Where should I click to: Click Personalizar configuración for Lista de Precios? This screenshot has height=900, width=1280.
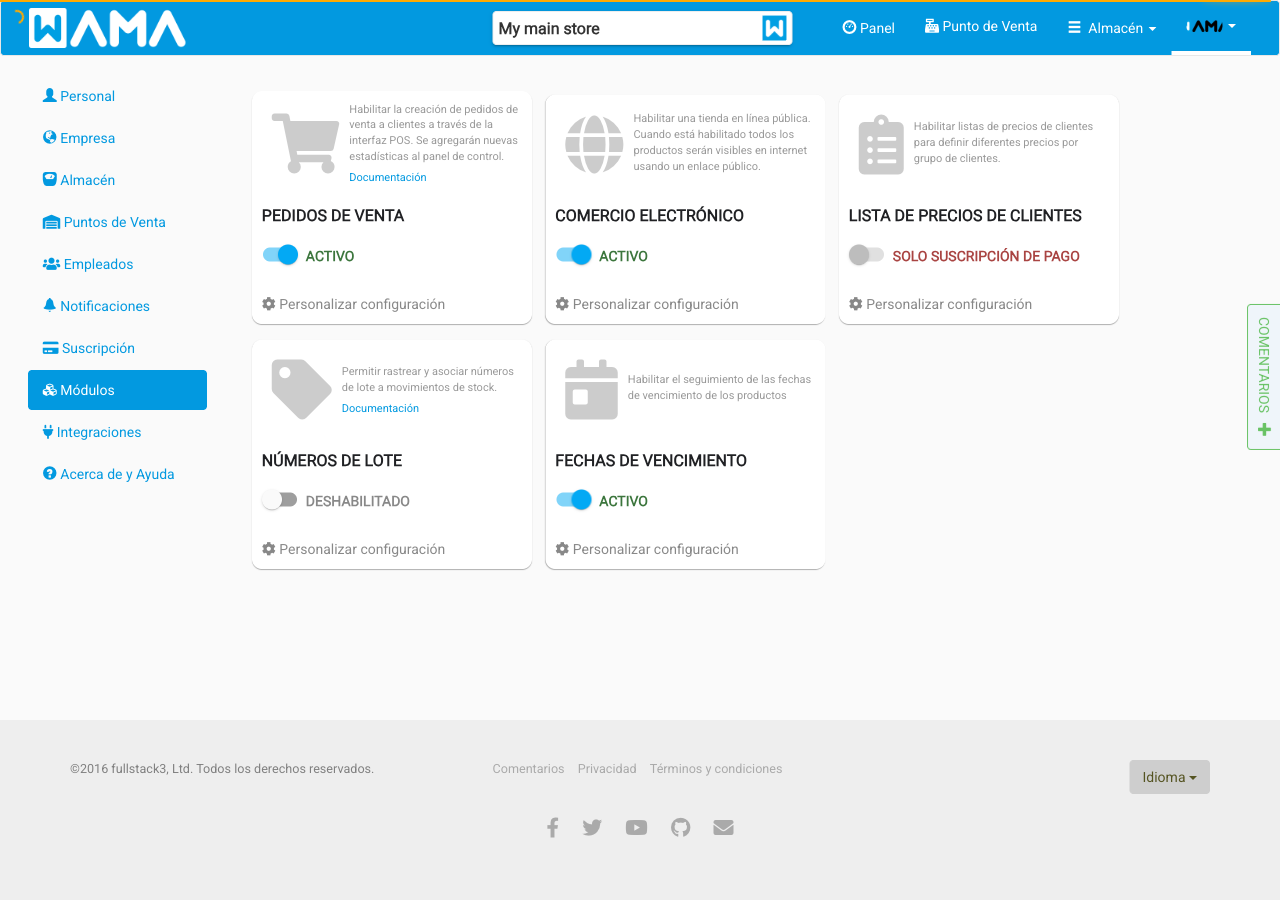940,304
